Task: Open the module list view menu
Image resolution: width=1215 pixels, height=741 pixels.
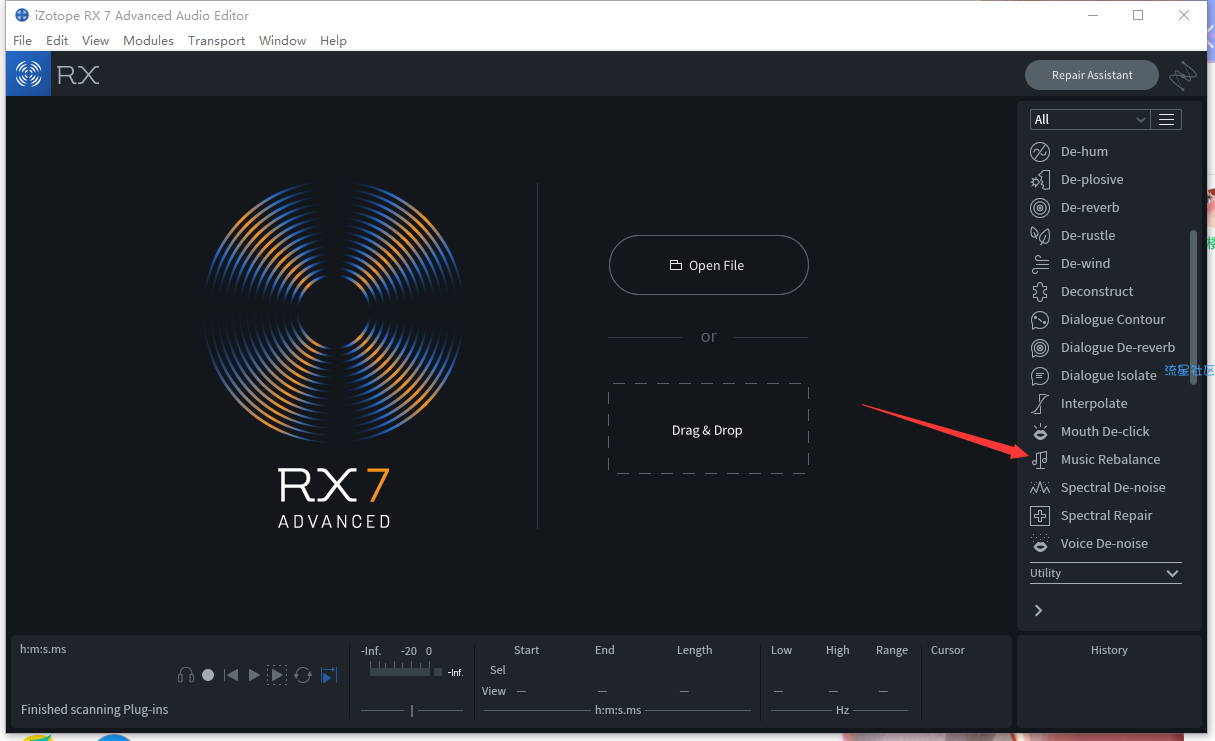Action: 1166,119
